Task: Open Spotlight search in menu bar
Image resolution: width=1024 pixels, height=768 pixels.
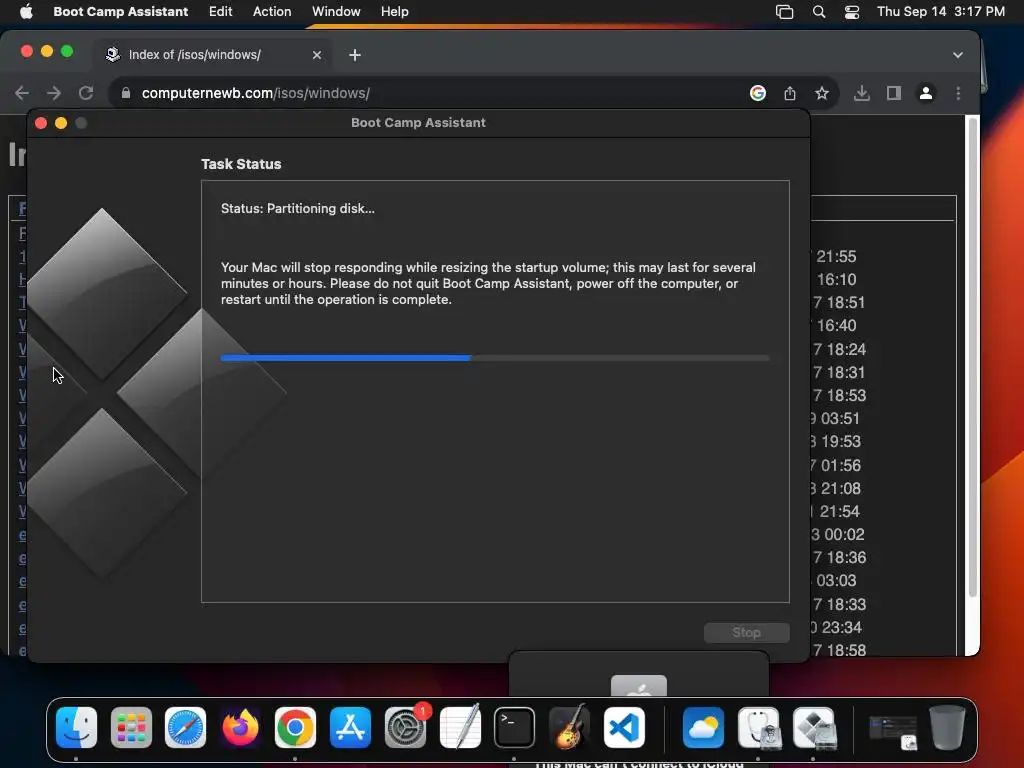Action: click(818, 11)
